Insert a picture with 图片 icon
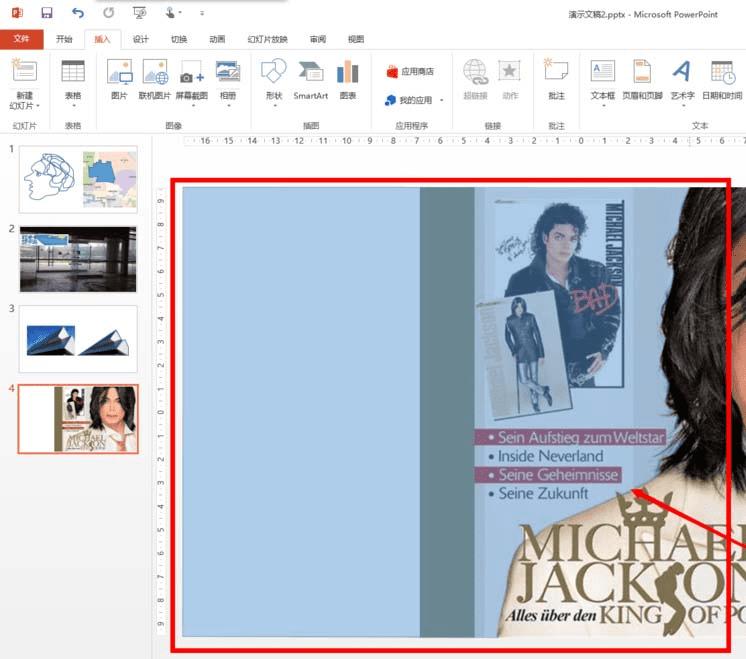Viewport: 746px width, 659px height. pyautogui.click(x=119, y=79)
